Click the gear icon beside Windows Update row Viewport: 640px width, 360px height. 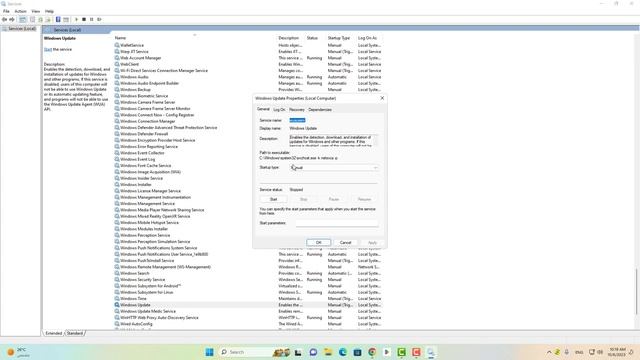(117, 305)
